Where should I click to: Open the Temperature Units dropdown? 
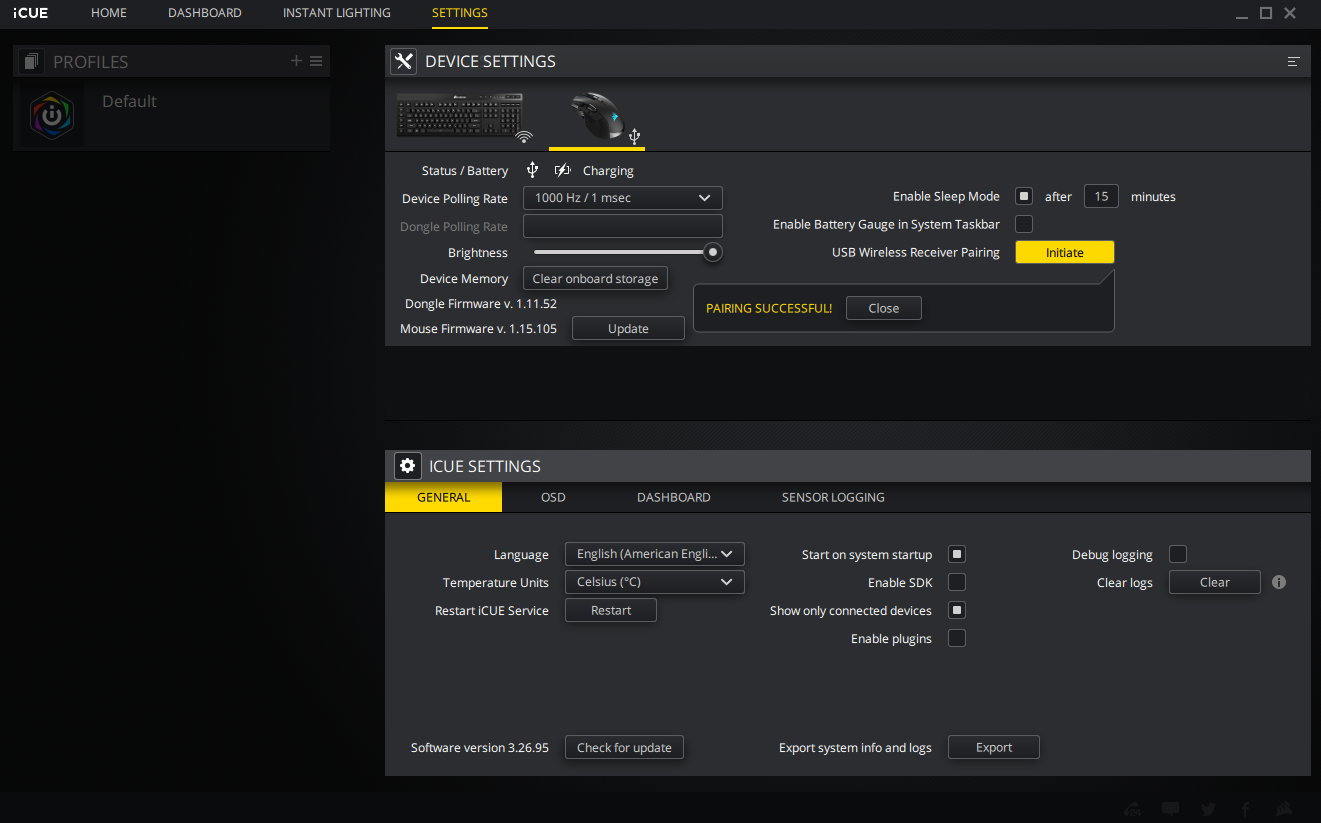(x=655, y=582)
